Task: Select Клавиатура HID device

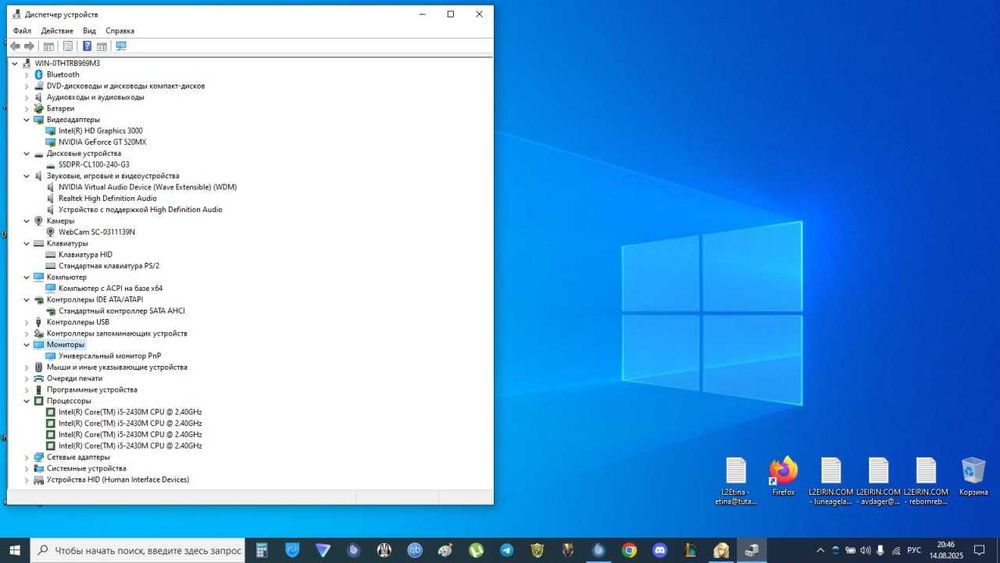Action: pyautogui.click(x=85, y=254)
